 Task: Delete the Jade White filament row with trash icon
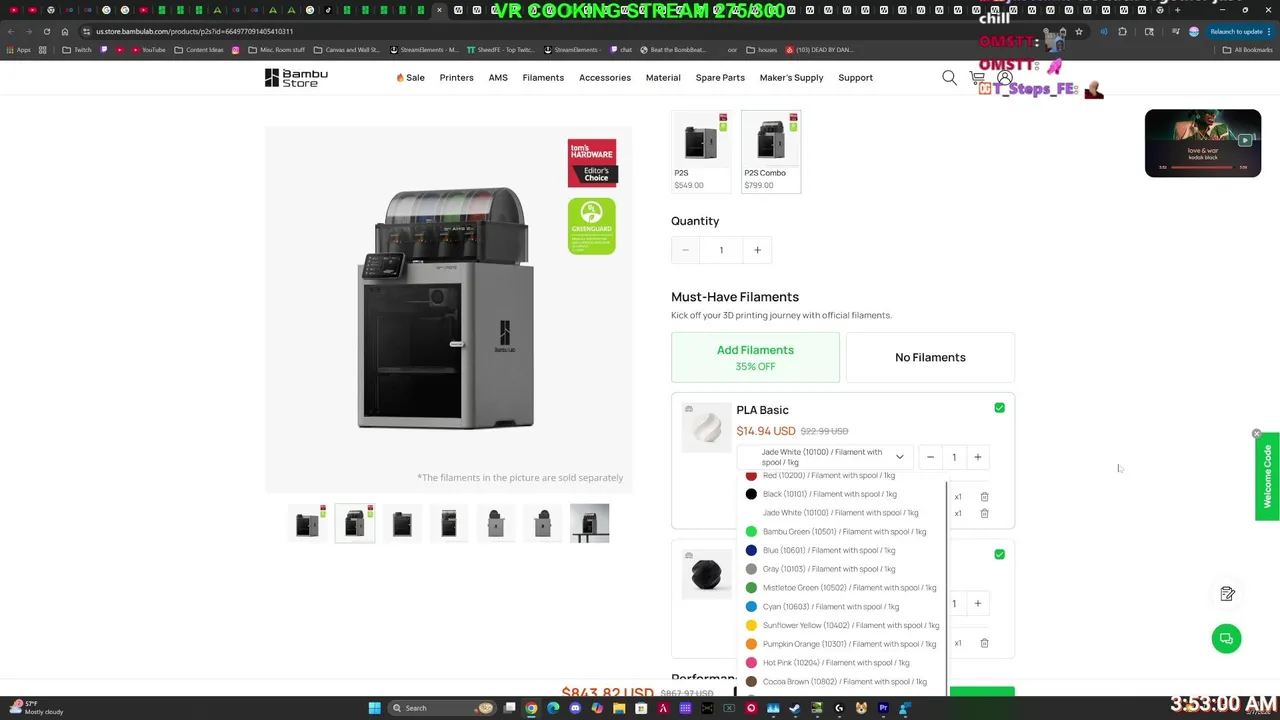click(984, 513)
